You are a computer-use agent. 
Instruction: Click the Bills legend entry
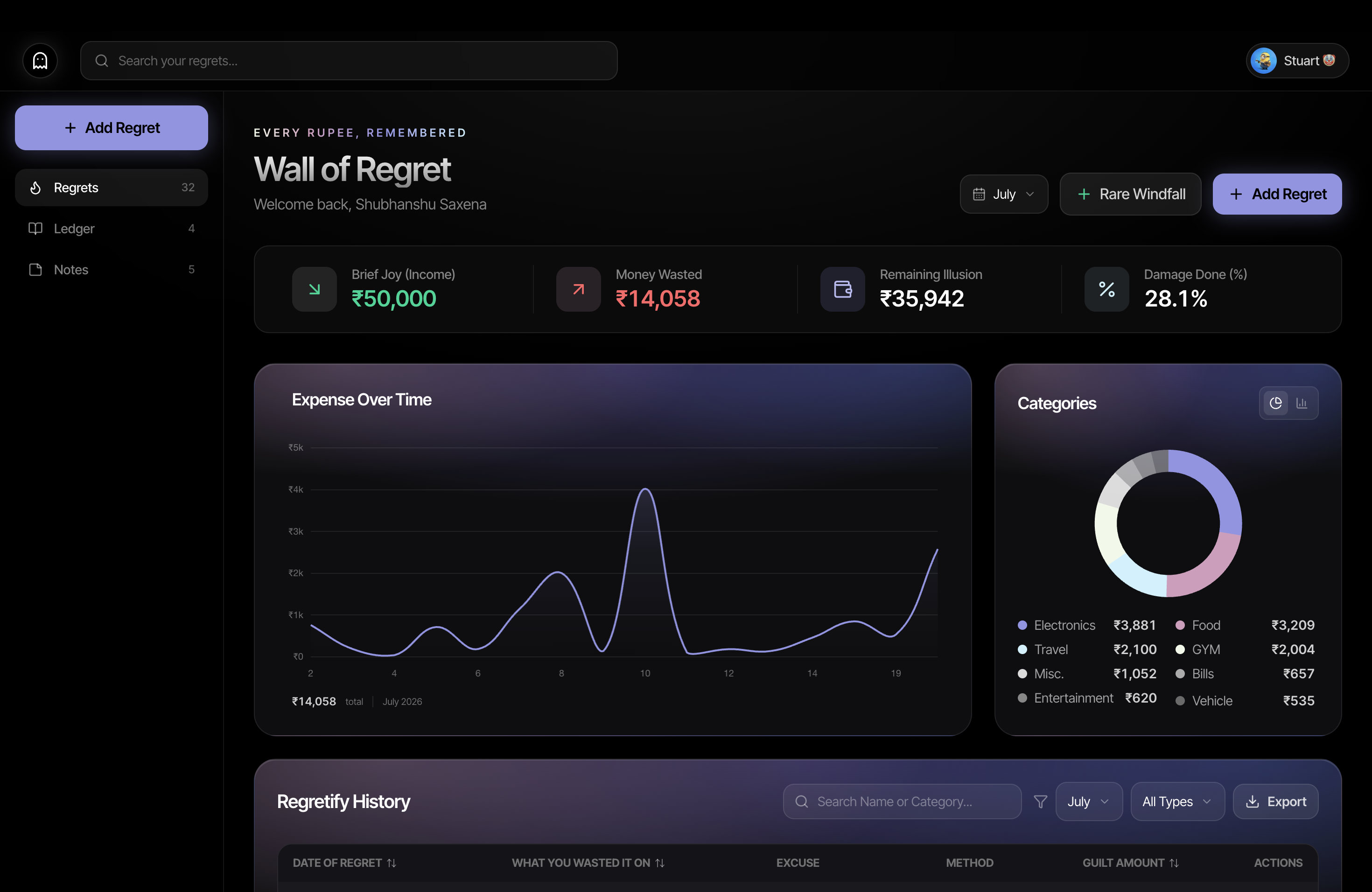(x=1245, y=674)
